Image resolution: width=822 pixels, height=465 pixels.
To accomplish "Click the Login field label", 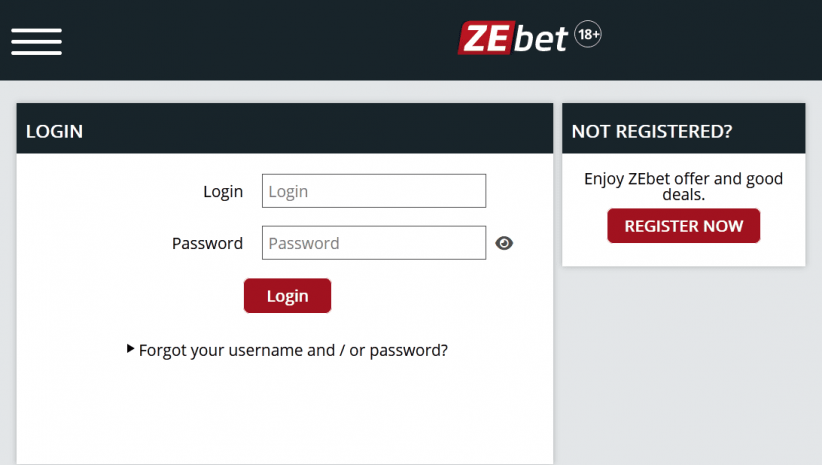I will pyautogui.click(x=223, y=191).
